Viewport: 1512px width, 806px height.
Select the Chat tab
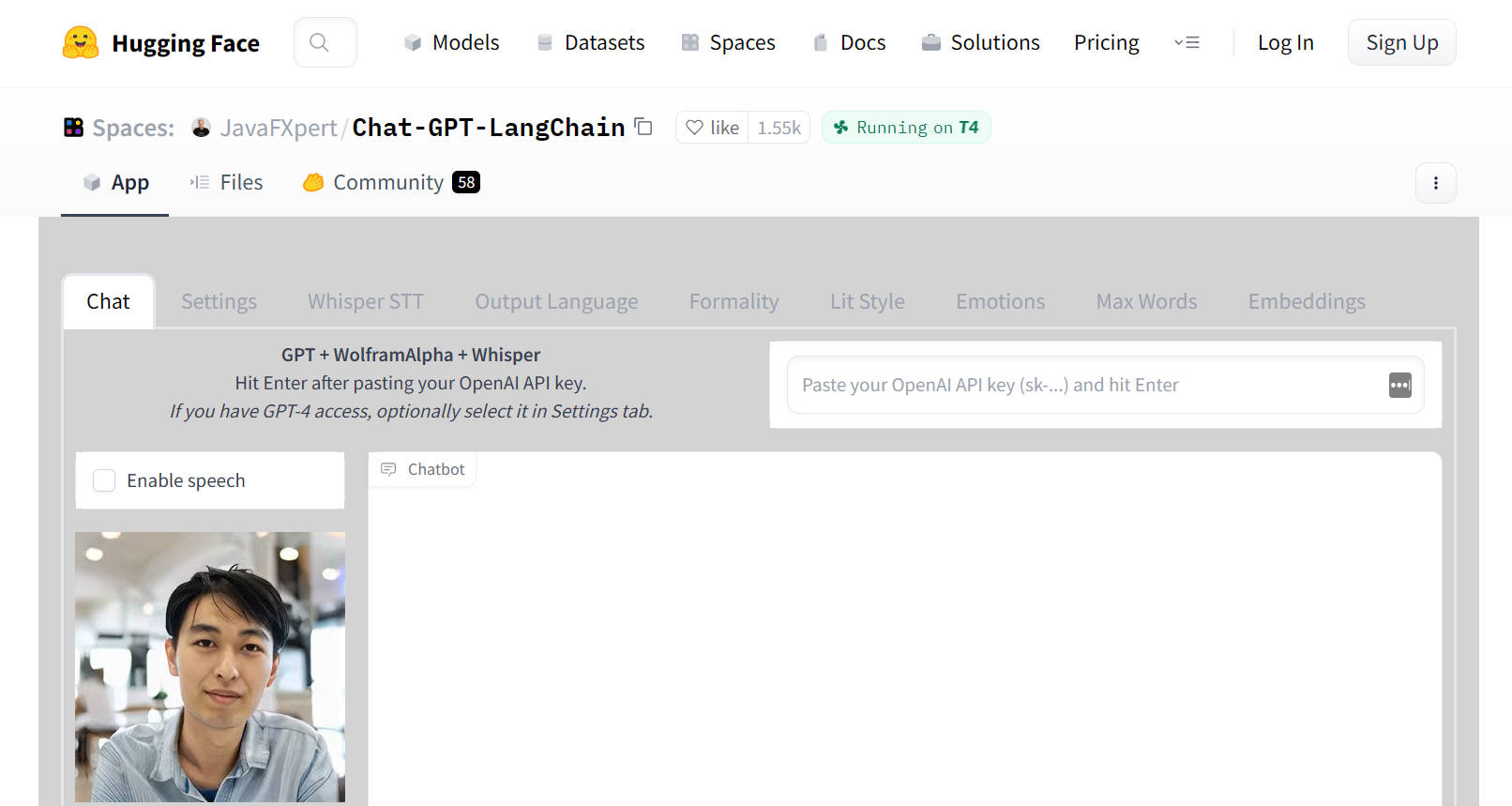108,301
